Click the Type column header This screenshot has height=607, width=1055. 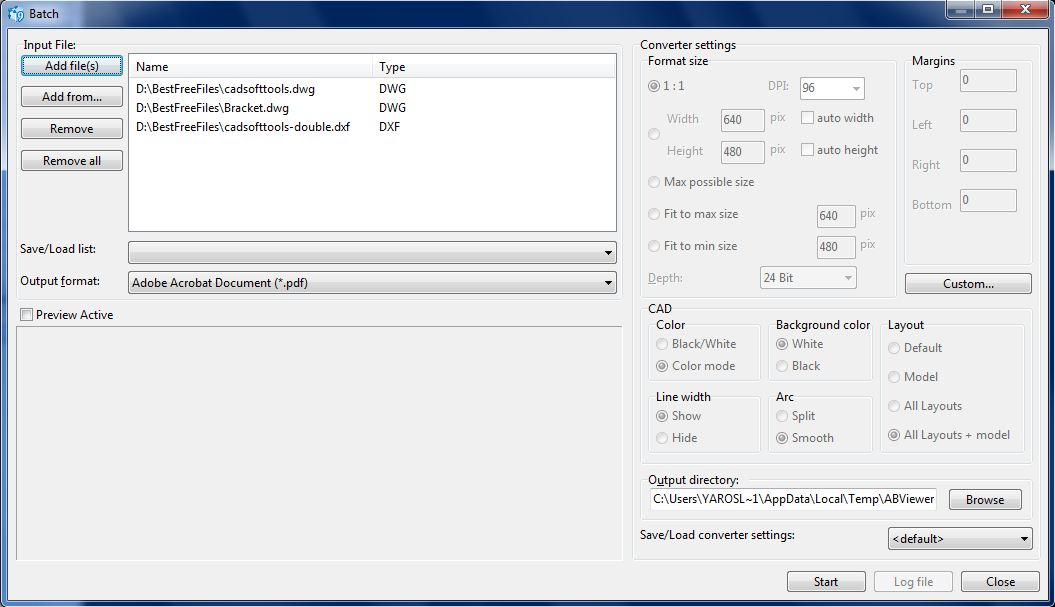(x=494, y=67)
